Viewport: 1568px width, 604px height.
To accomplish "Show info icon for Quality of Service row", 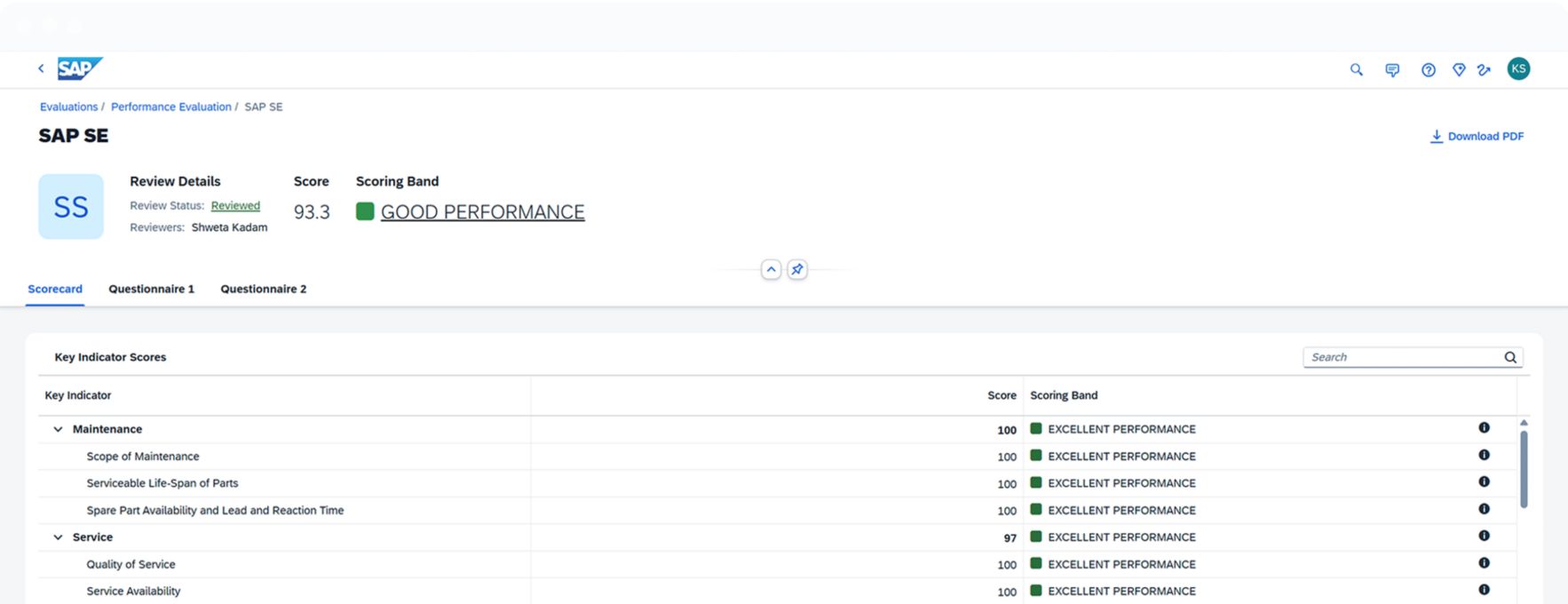I will pos(1483,563).
